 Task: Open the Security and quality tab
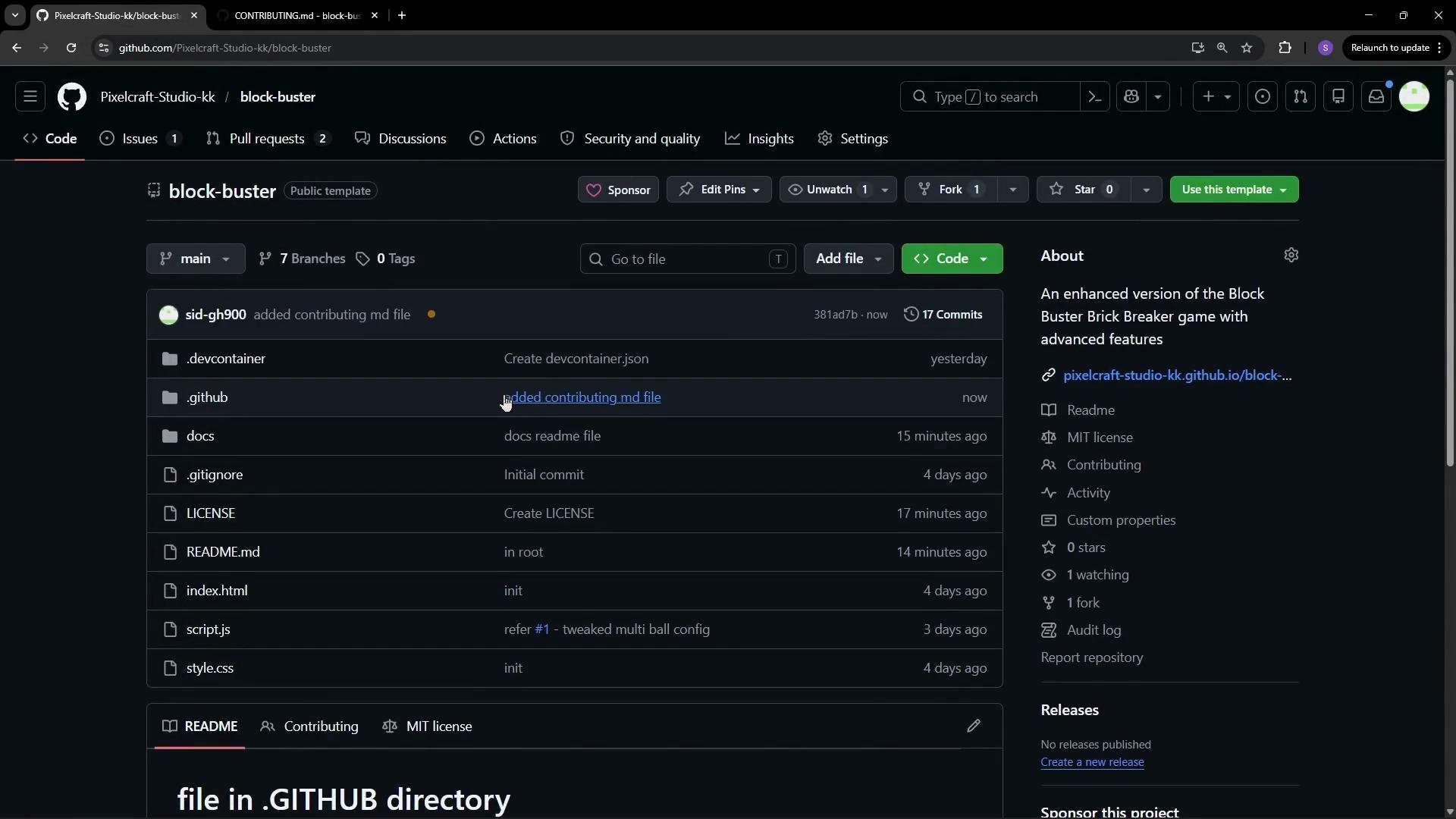tap(630, 139)
